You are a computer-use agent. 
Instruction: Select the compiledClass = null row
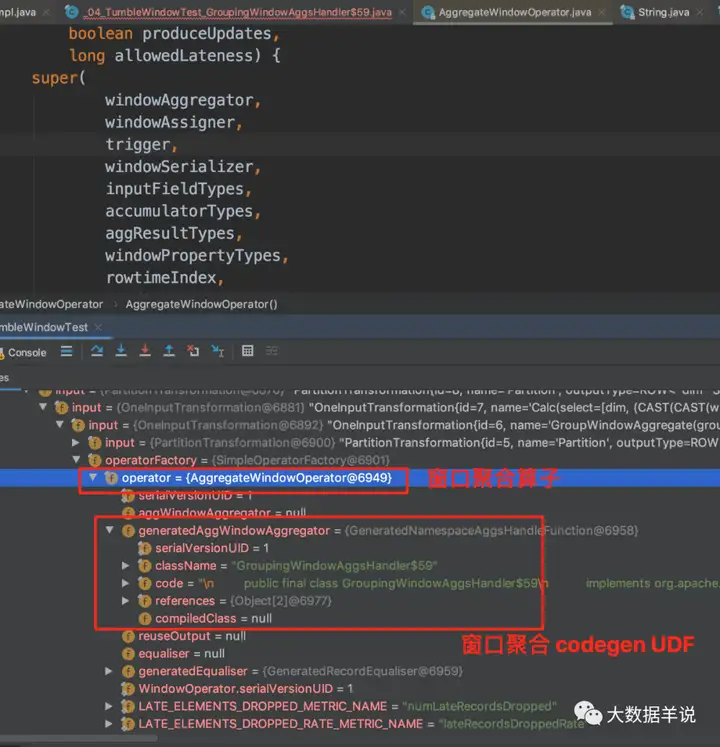[360, 618]
